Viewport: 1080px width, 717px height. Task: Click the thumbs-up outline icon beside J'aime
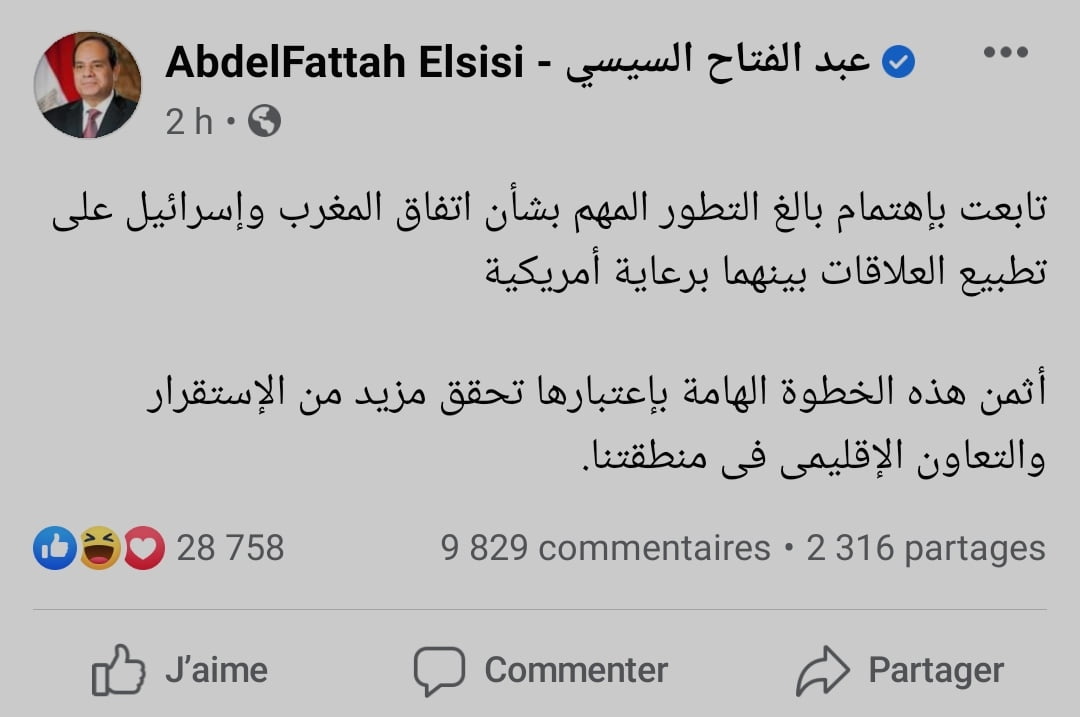point(118,670)
